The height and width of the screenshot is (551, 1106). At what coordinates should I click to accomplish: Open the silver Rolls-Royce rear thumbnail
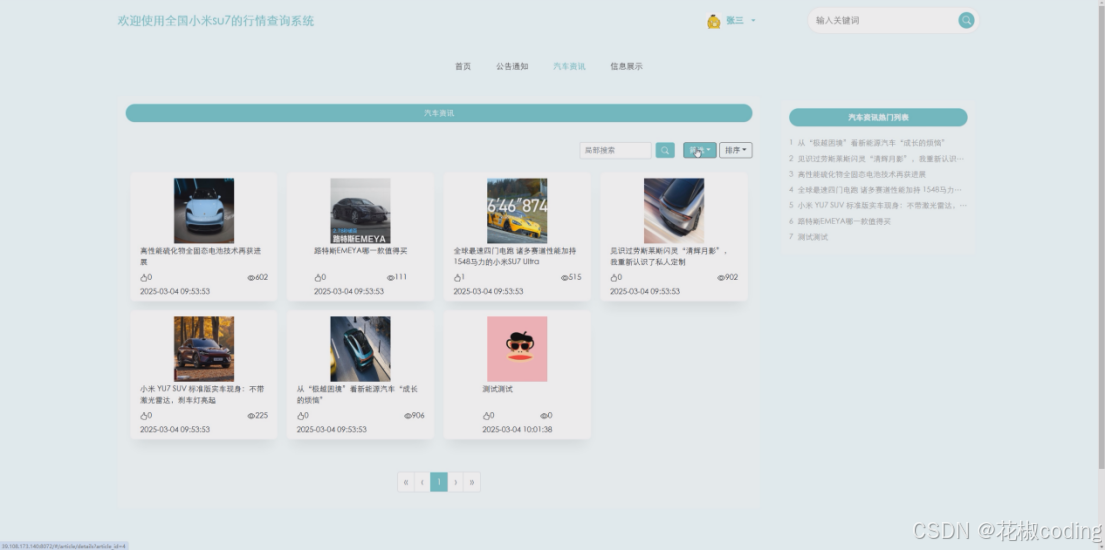tap(674, 211)
